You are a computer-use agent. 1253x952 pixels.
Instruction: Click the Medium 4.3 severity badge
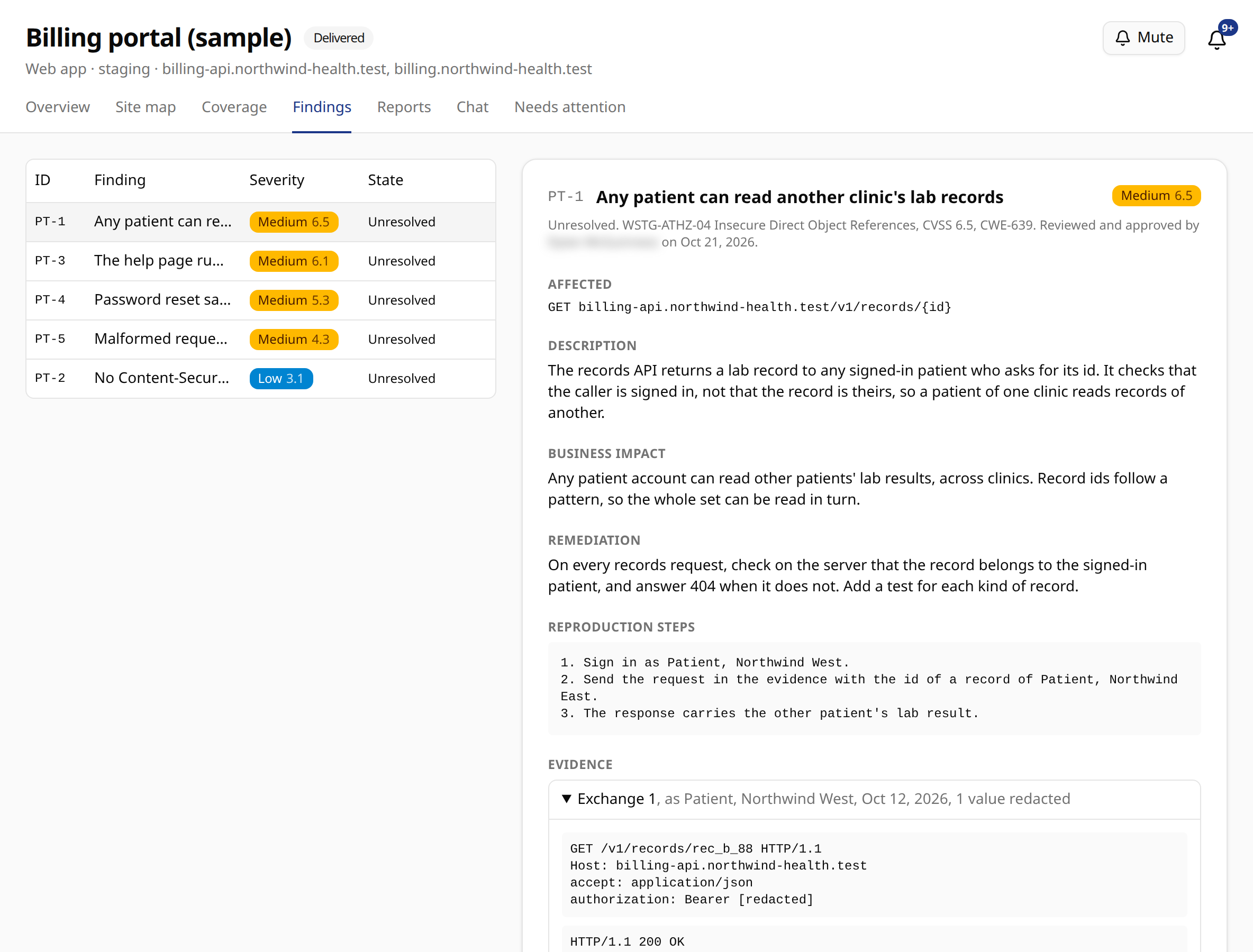tap(294, 339)
